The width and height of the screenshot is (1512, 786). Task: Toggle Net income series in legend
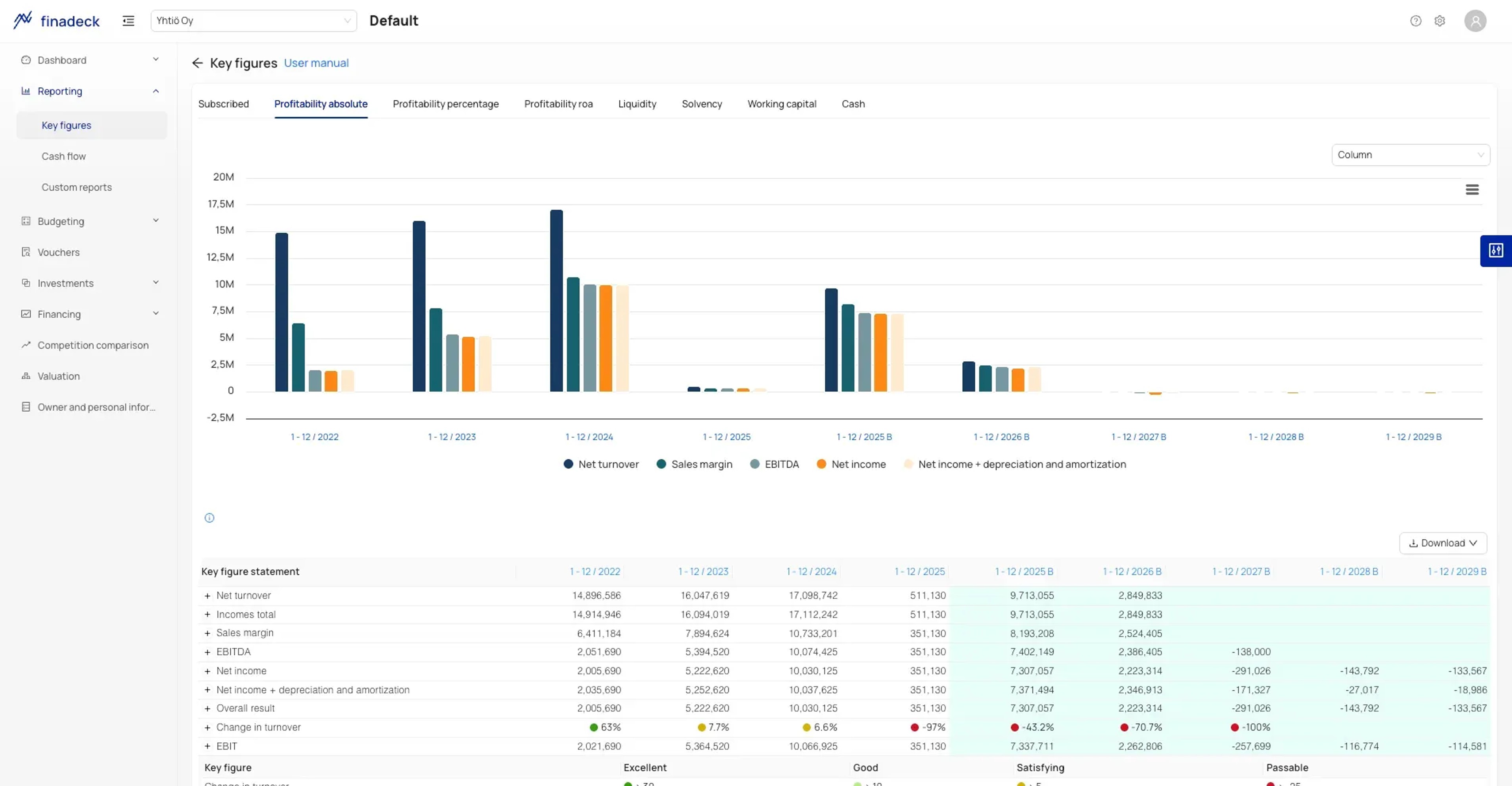pos(851,464)
